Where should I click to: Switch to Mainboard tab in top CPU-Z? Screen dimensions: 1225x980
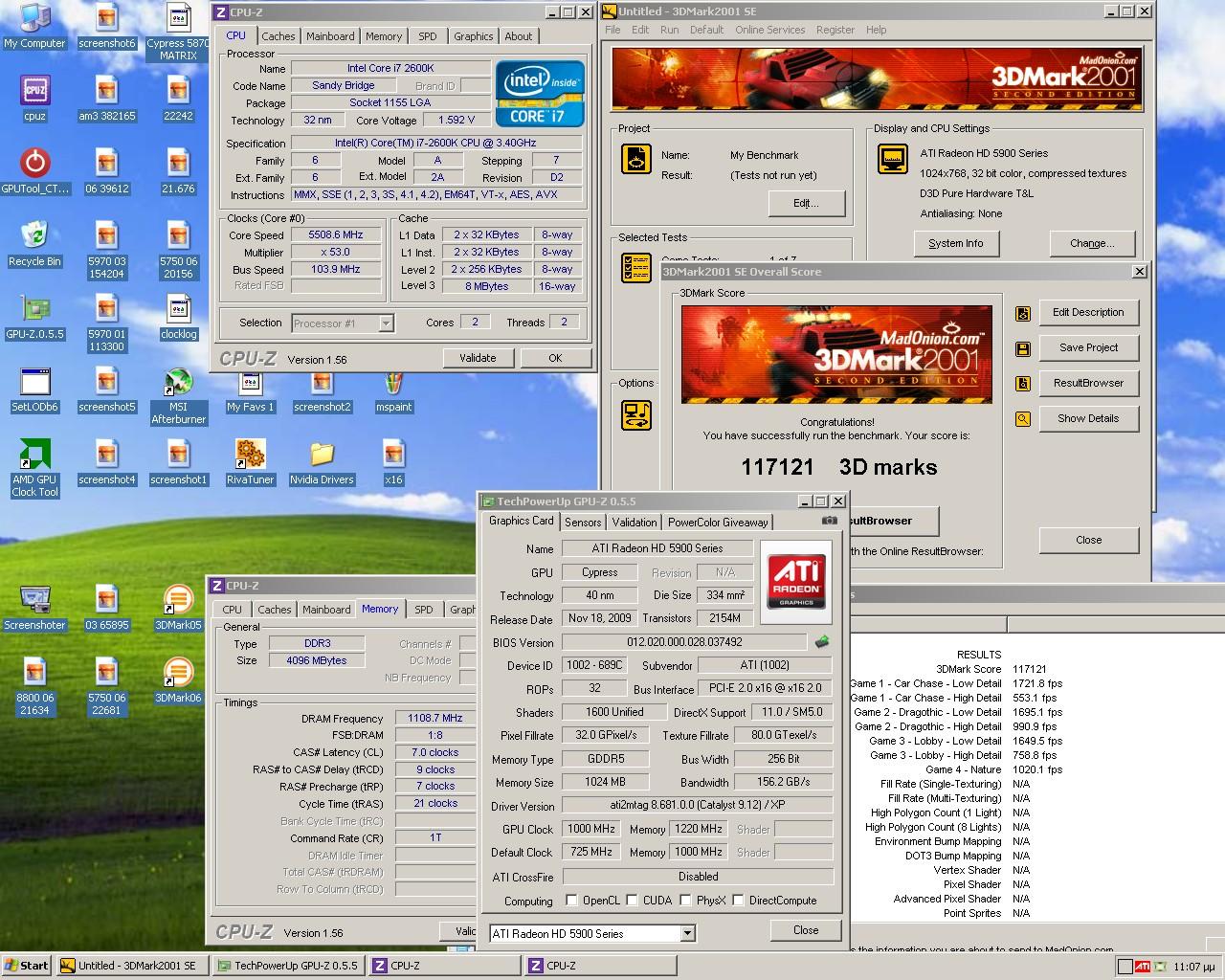[330, 36]
